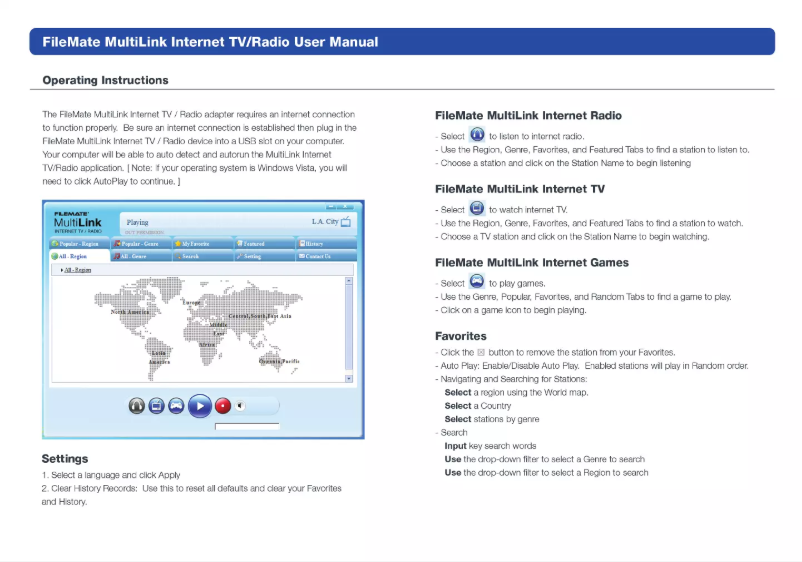The height and width of the screenshot is (562, 802).
Task: Click the FileMate MultiLink Internet TV heading
Action: 520,189
